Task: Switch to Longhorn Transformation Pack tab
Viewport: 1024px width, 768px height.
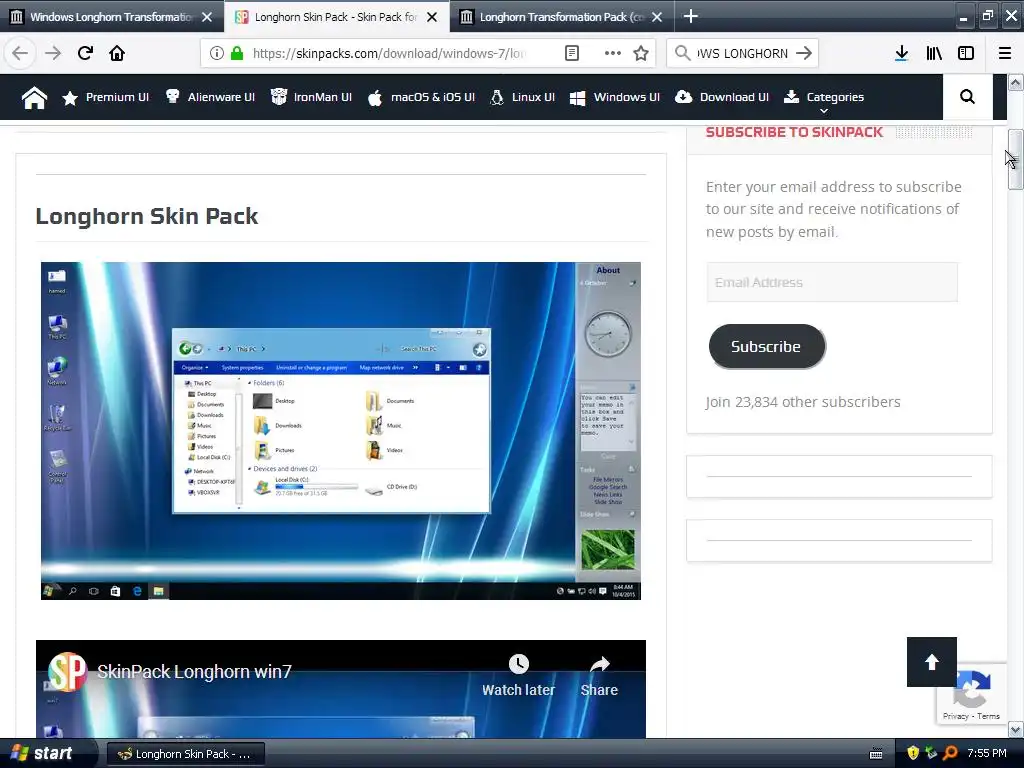Action: (x=562, y=17)
